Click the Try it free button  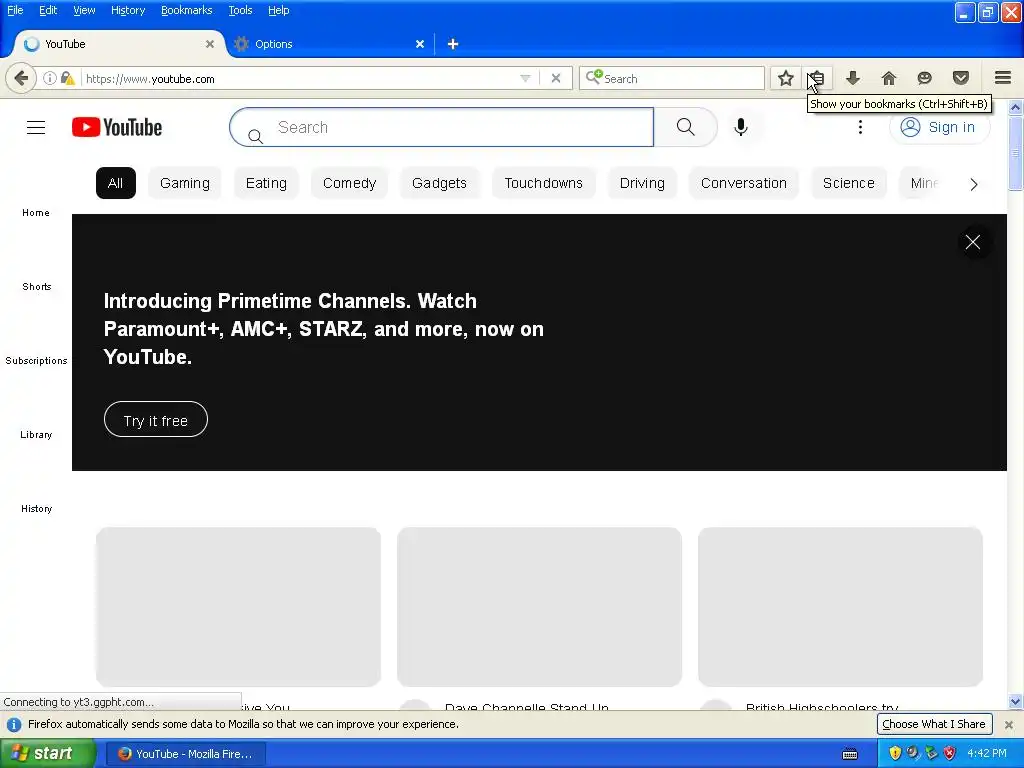(155, 420)
